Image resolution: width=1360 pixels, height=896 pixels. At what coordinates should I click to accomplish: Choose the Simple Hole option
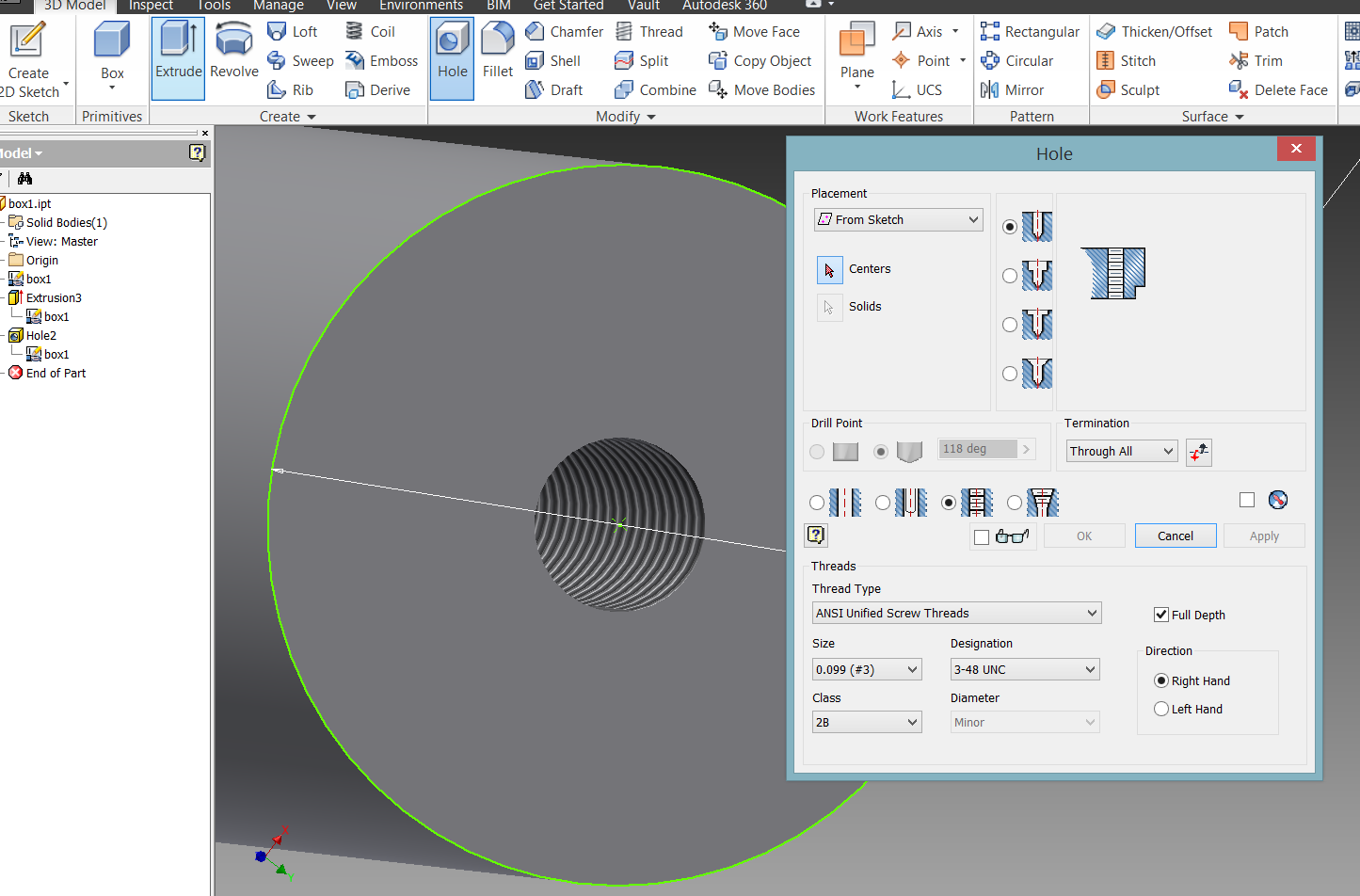coord(817,503)
